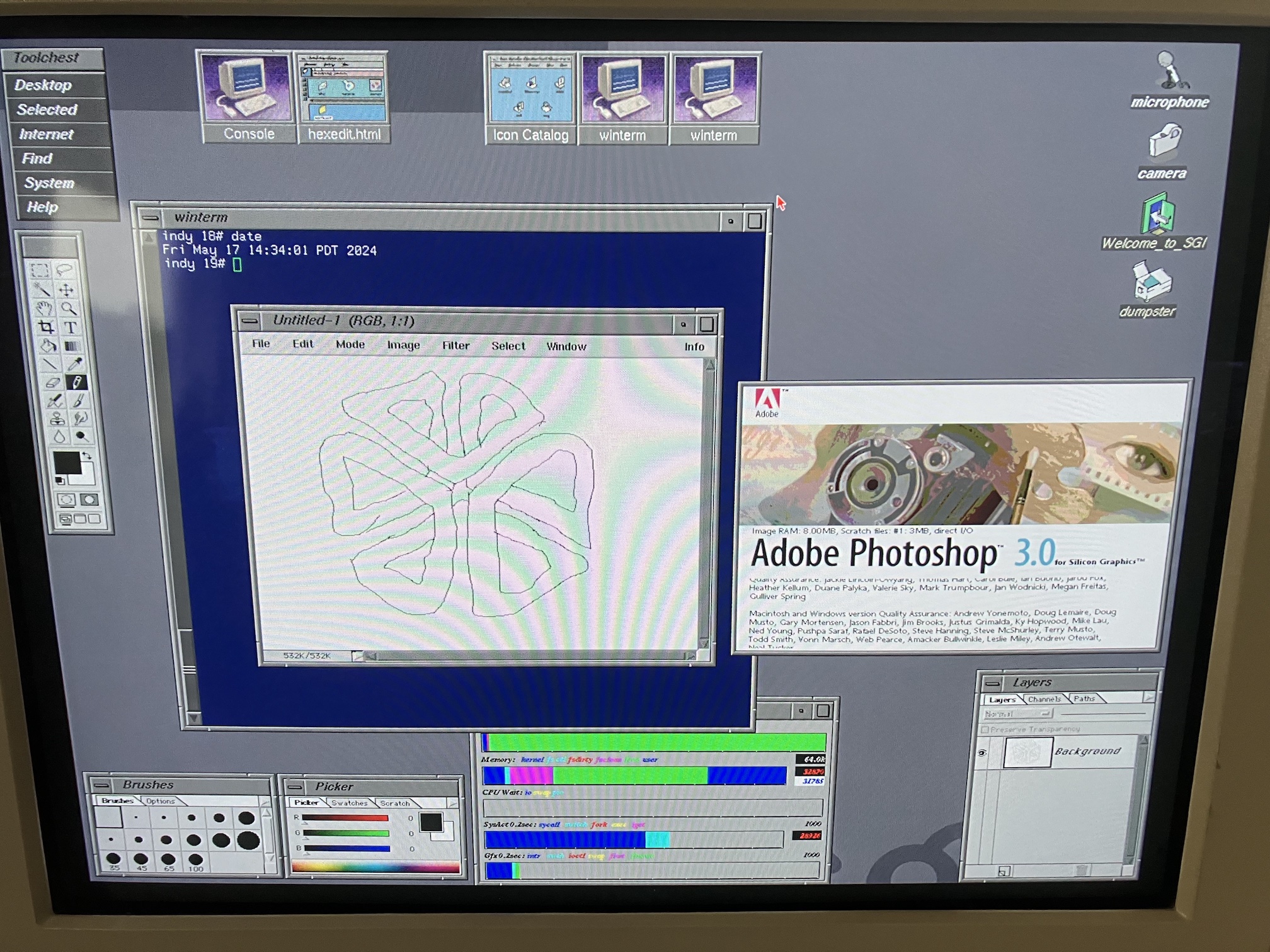
Task: Select the Paint Bucket tool
Action: pos(48,345)
